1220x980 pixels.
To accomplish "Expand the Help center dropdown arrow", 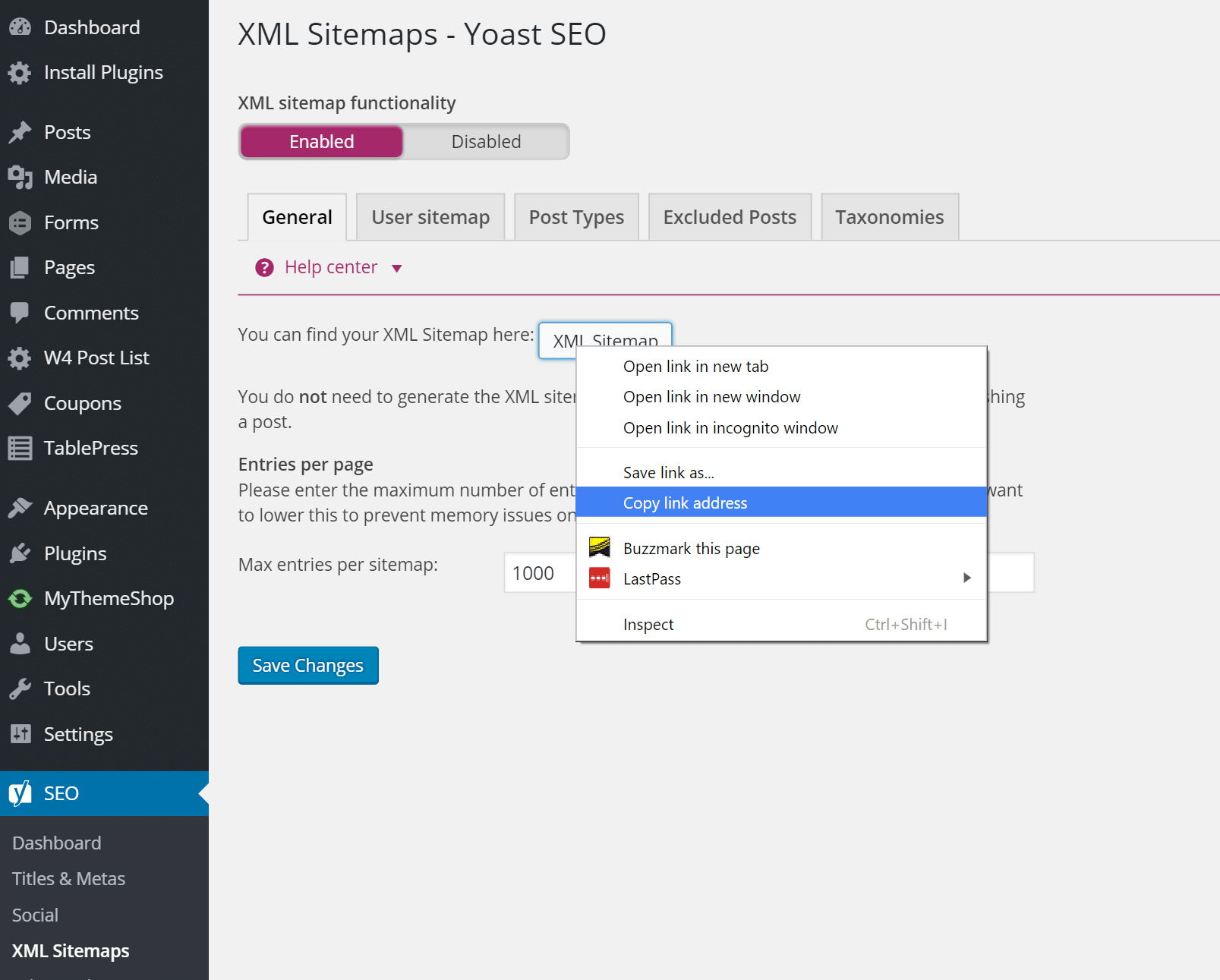I will pyautogui.click(x=396, y=268).
